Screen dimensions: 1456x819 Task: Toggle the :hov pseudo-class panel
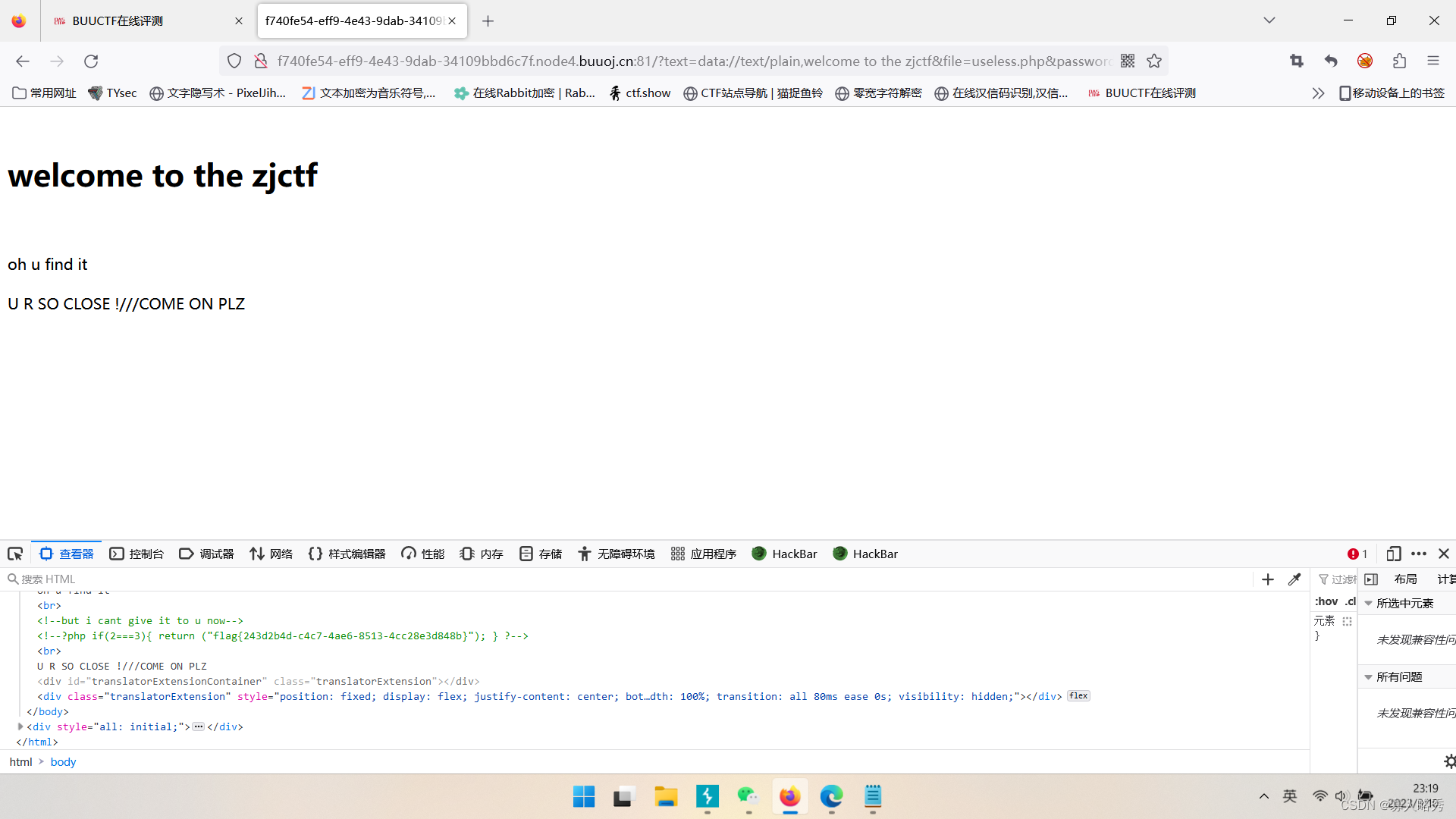coord(1326,601)
